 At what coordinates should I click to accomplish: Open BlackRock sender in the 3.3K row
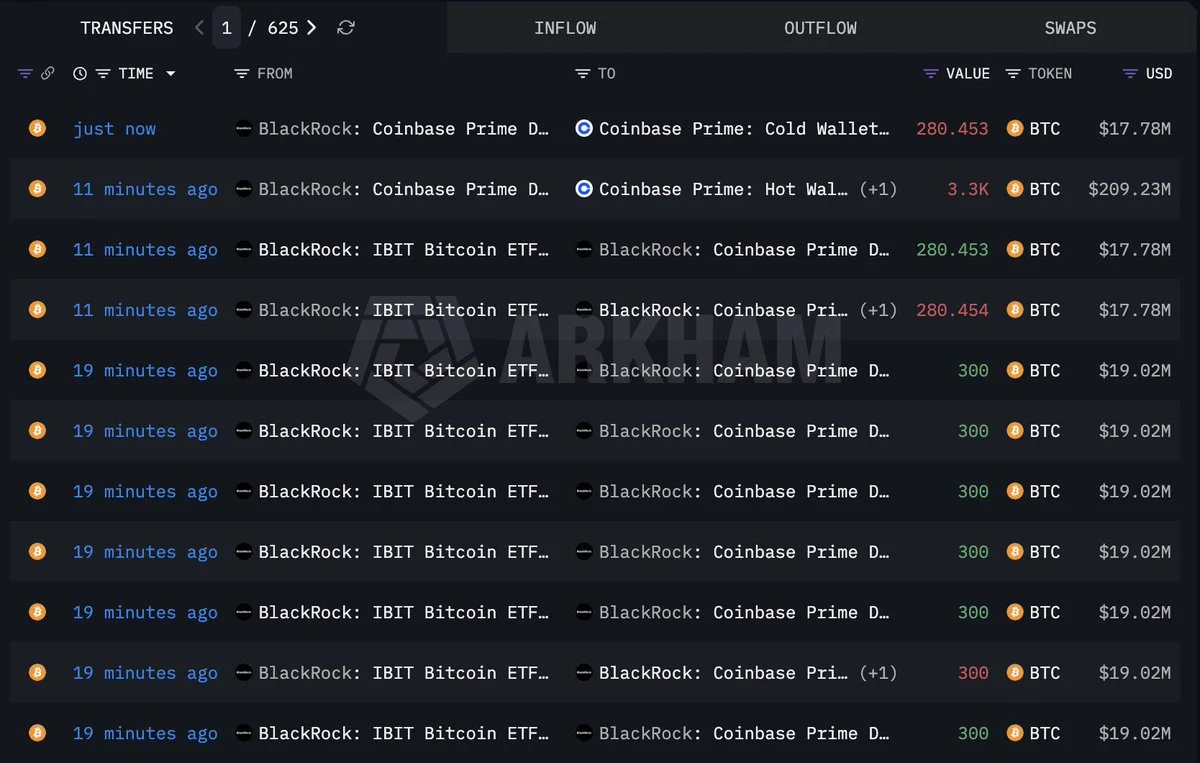[392, 189]
